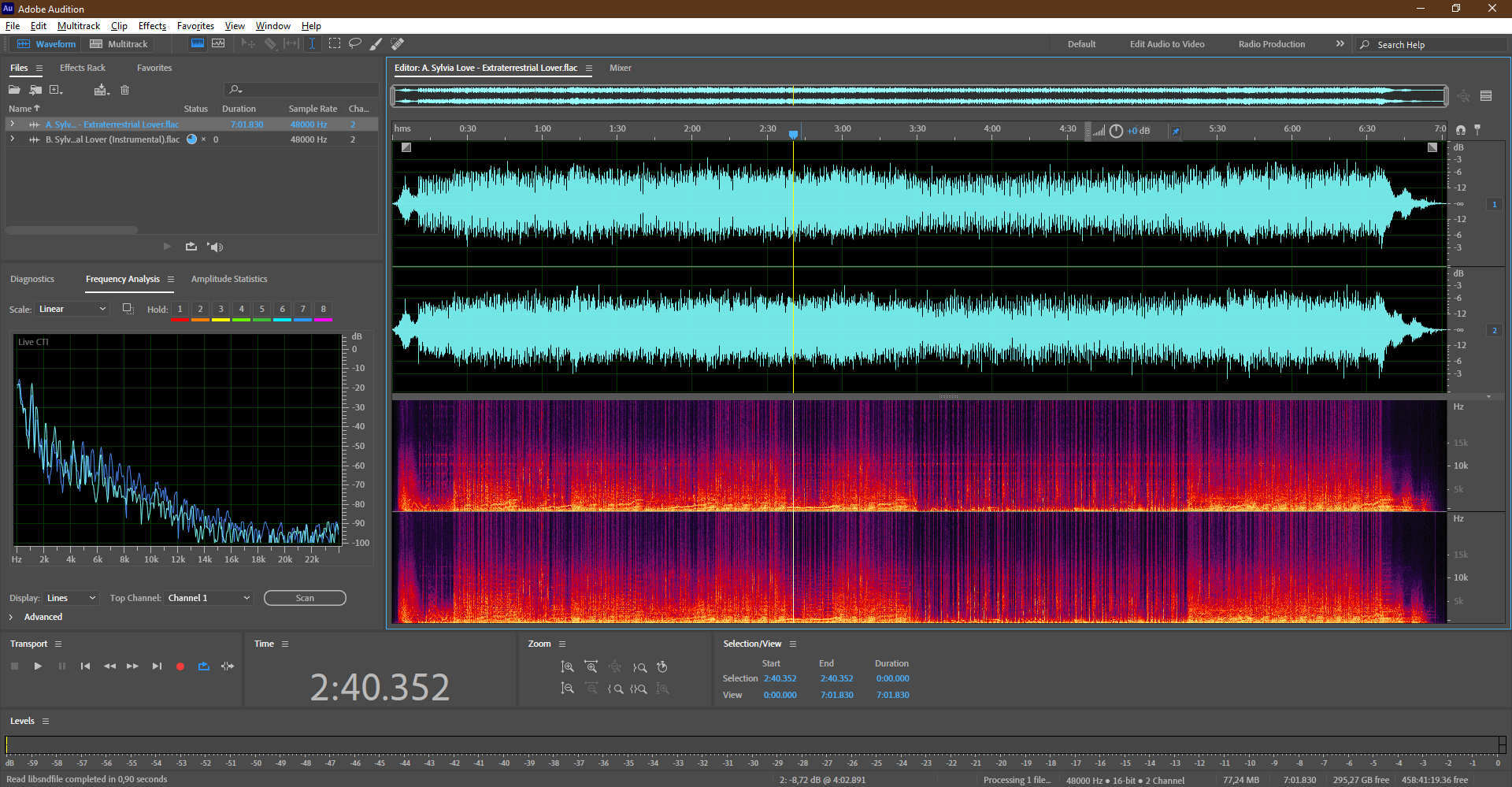Screen dimensions: 1512x787
Task: Choose the Edit Audio to Video workspace
Action: [1167, 44]
